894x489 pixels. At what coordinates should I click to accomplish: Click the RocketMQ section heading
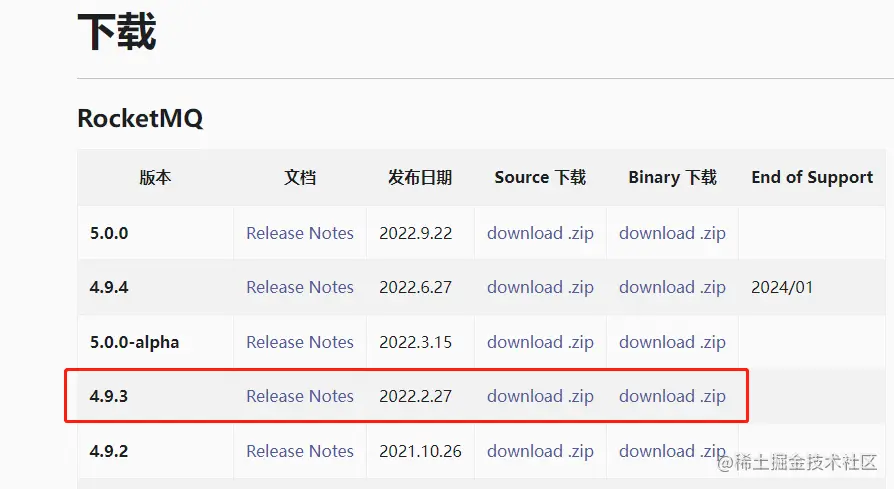click(x=140, y=119)
